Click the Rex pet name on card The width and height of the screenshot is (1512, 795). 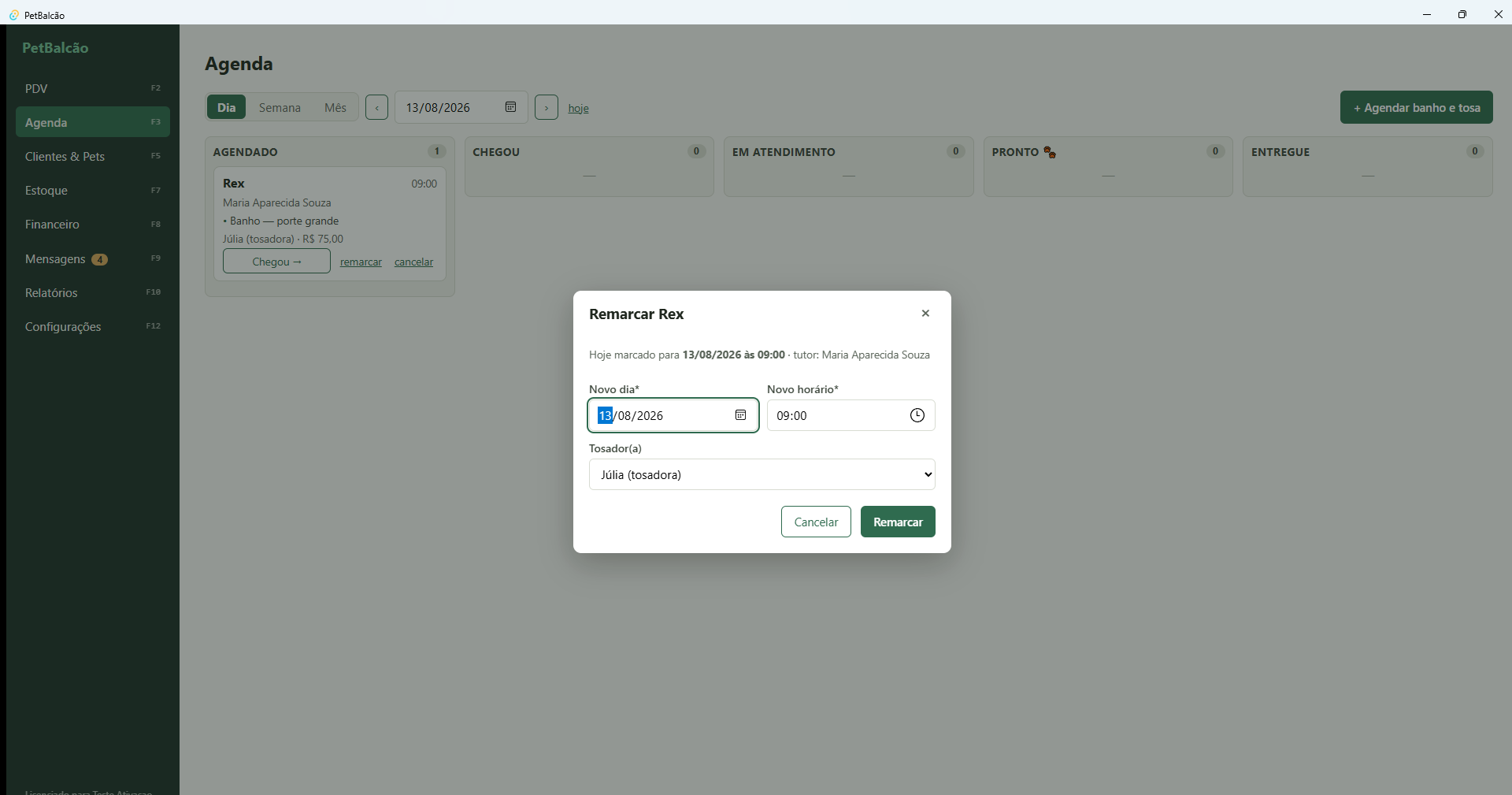[x=234, y=183]
